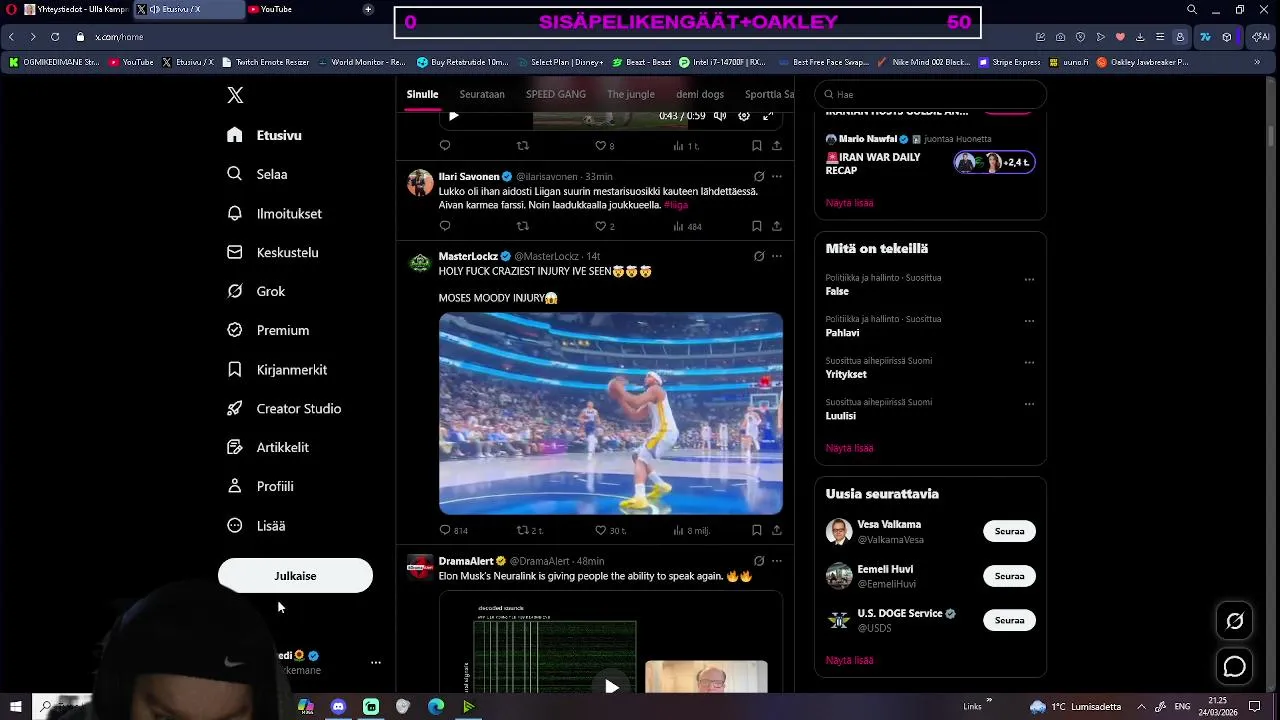Switch to The jungle tab

(x=631, y=94)
